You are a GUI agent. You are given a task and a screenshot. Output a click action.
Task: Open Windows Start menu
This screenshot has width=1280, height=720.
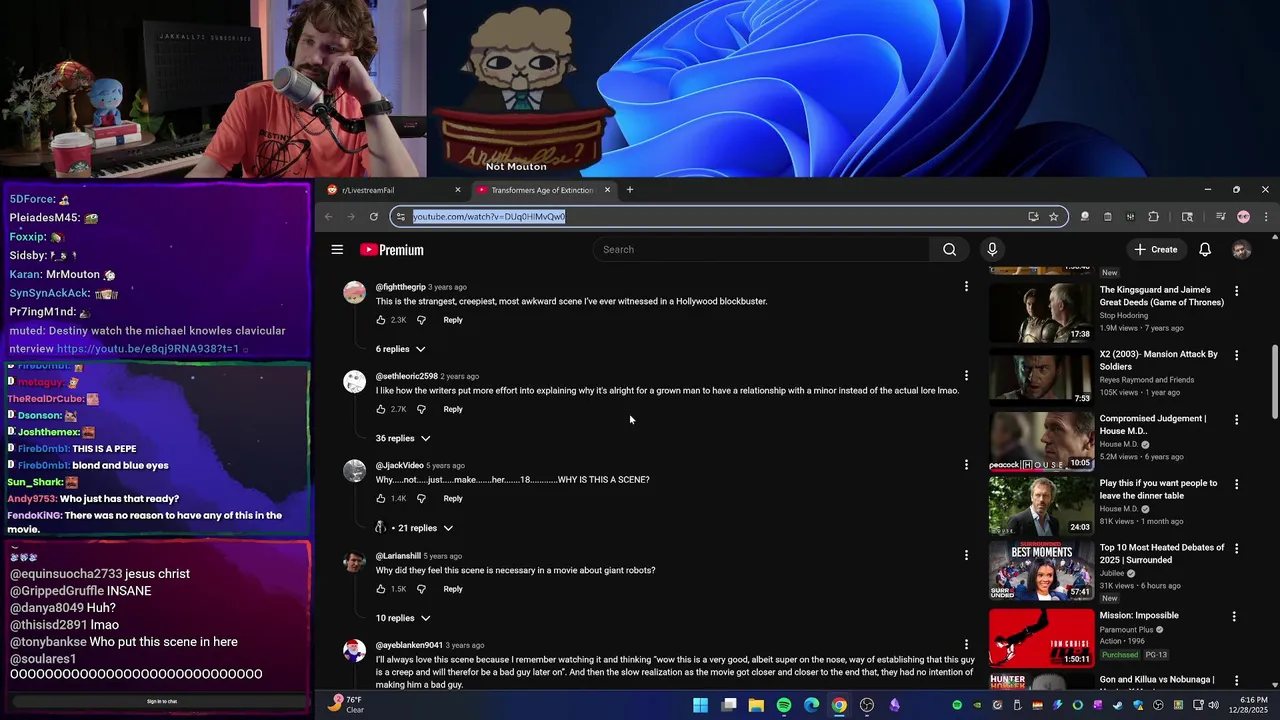click(x=701, y=705)
